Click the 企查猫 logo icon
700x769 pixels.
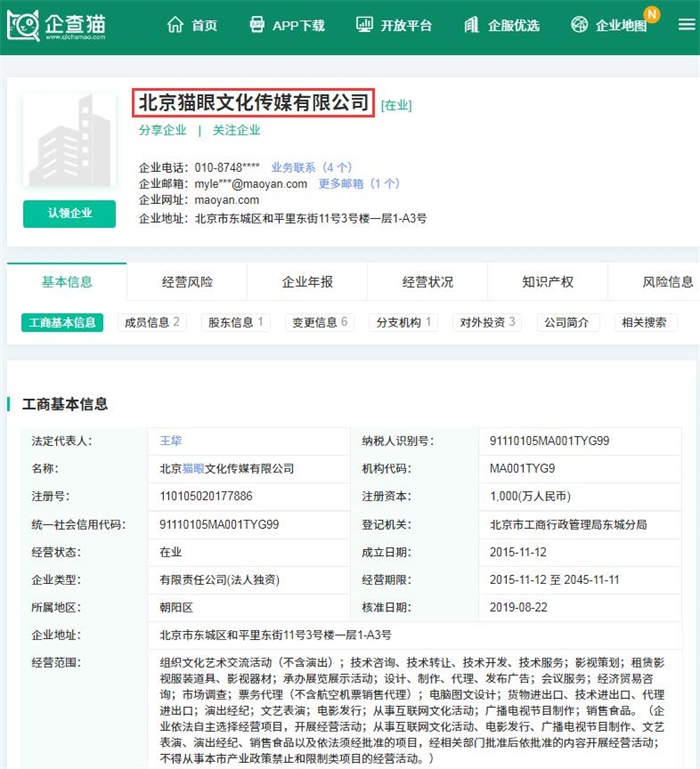[x=23, y=25]
